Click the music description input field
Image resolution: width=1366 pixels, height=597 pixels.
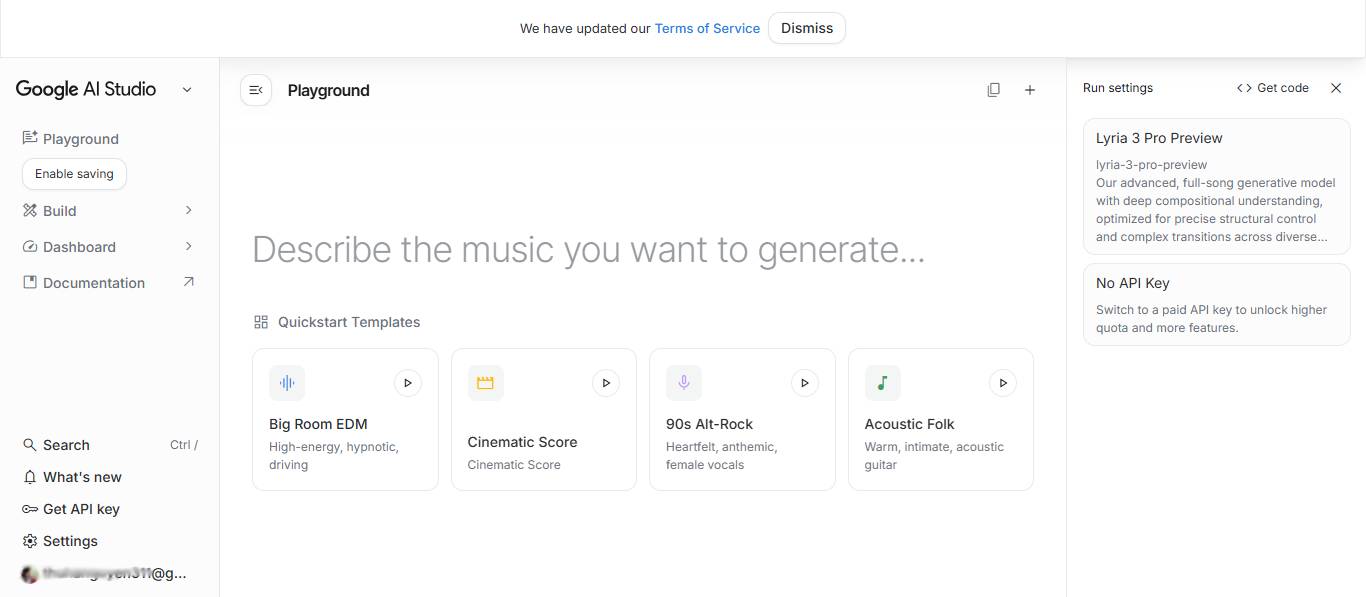click(x=588, y=249)
